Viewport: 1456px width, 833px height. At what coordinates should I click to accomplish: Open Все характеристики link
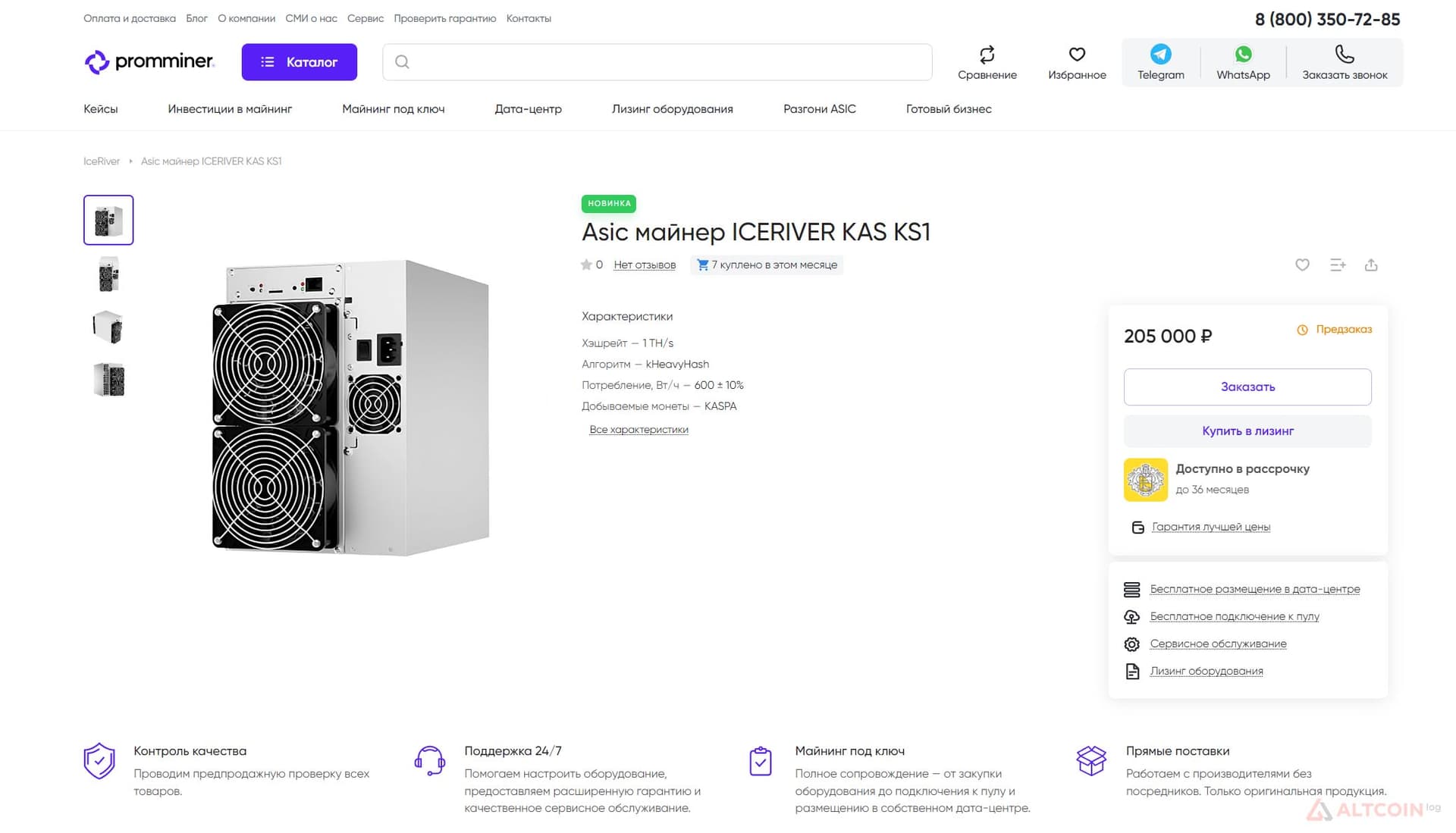[639, 430]
